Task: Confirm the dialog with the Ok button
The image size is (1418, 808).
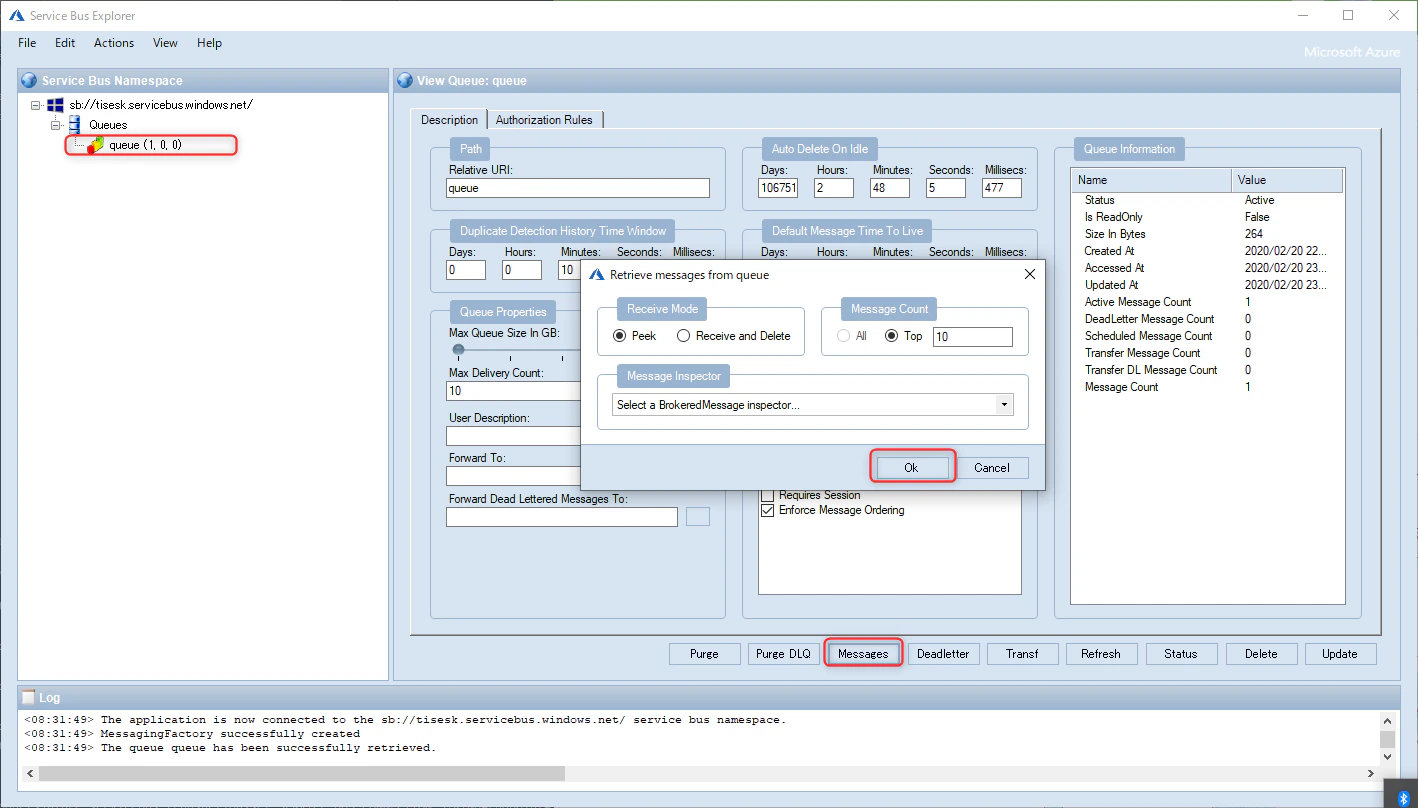Action: click(911, 467)
